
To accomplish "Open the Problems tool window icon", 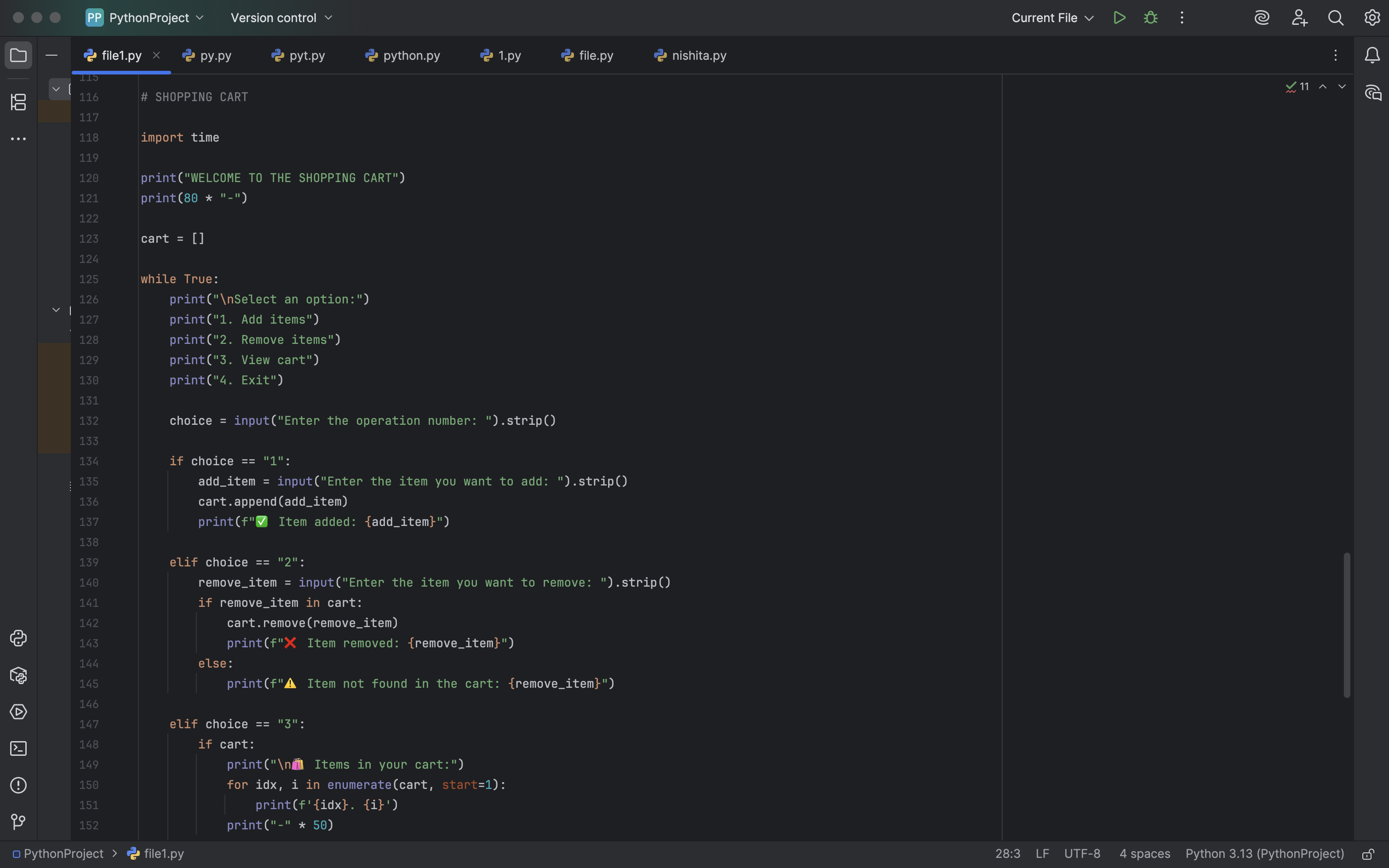I will [x=18, y=785].
